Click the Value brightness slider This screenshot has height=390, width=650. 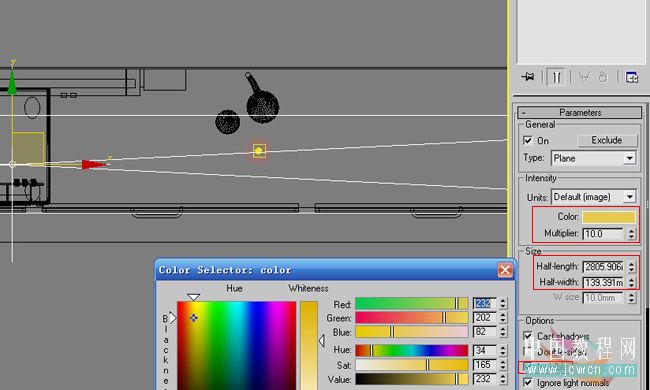(412, 379)
